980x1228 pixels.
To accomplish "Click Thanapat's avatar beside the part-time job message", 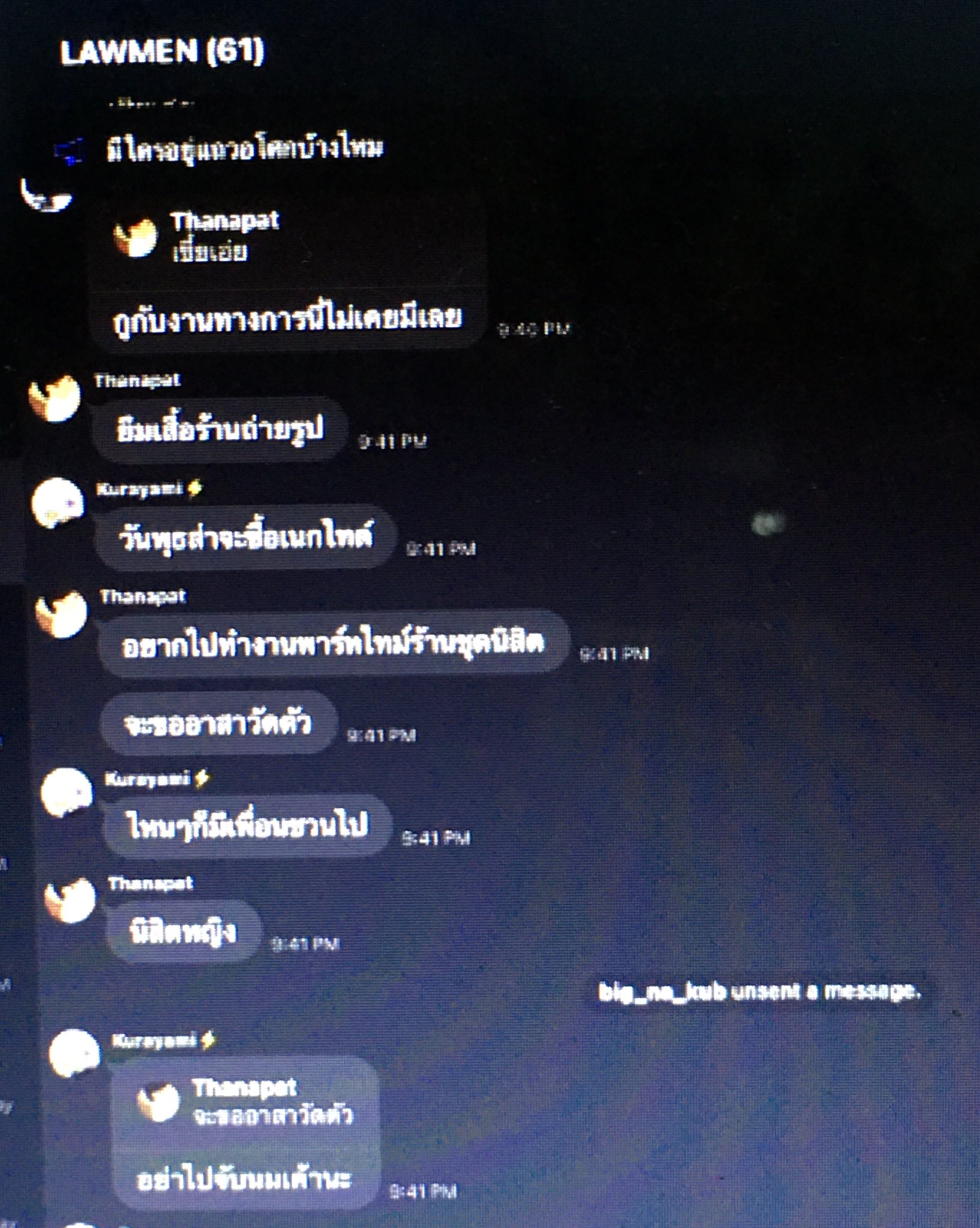I will point(61,613).
